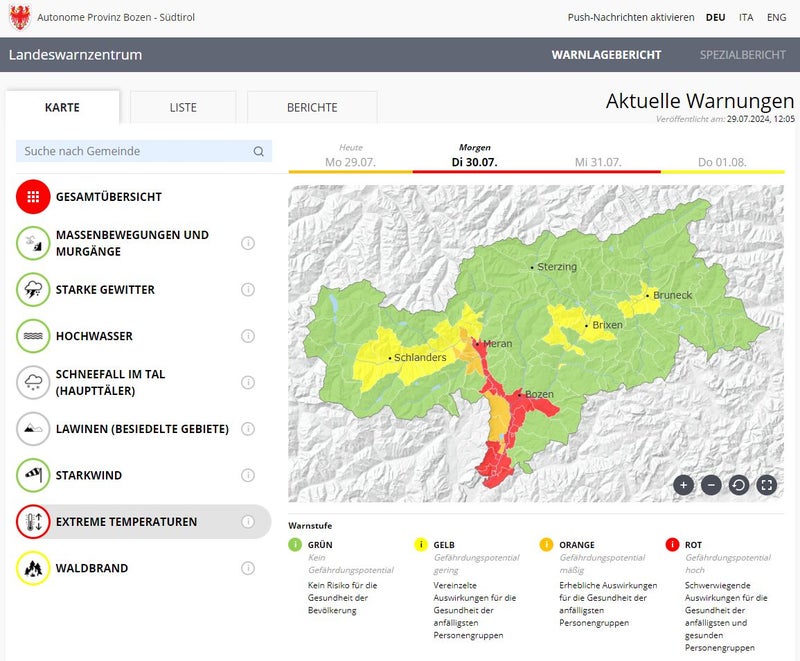This screenshot has height=661, width=800.
Task: Switch to the Liste tab
Action: click(x=183, y=108)
